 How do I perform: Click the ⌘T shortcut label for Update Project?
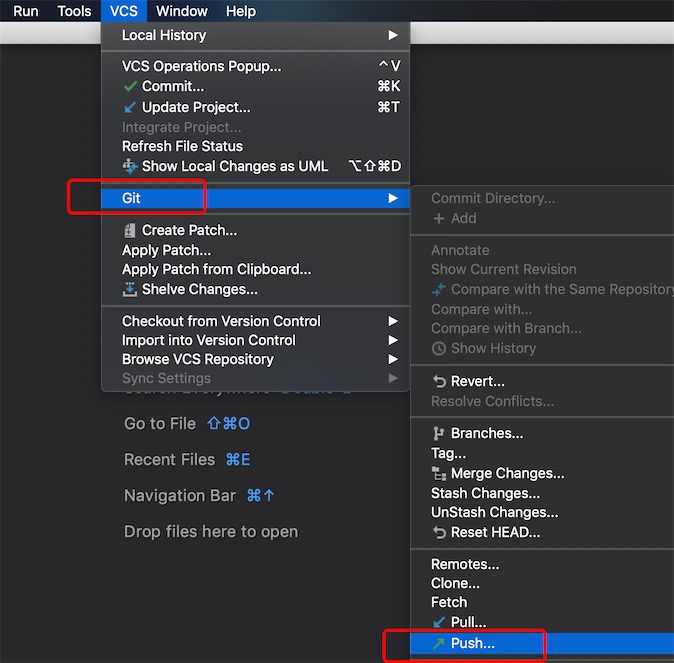389,107
